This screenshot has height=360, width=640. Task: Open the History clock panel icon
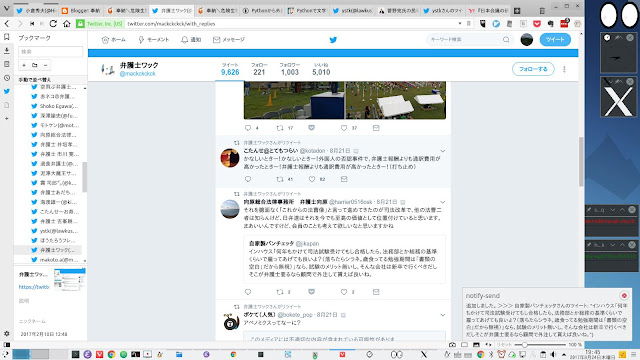pyautogui.click(x=7, y=78)
